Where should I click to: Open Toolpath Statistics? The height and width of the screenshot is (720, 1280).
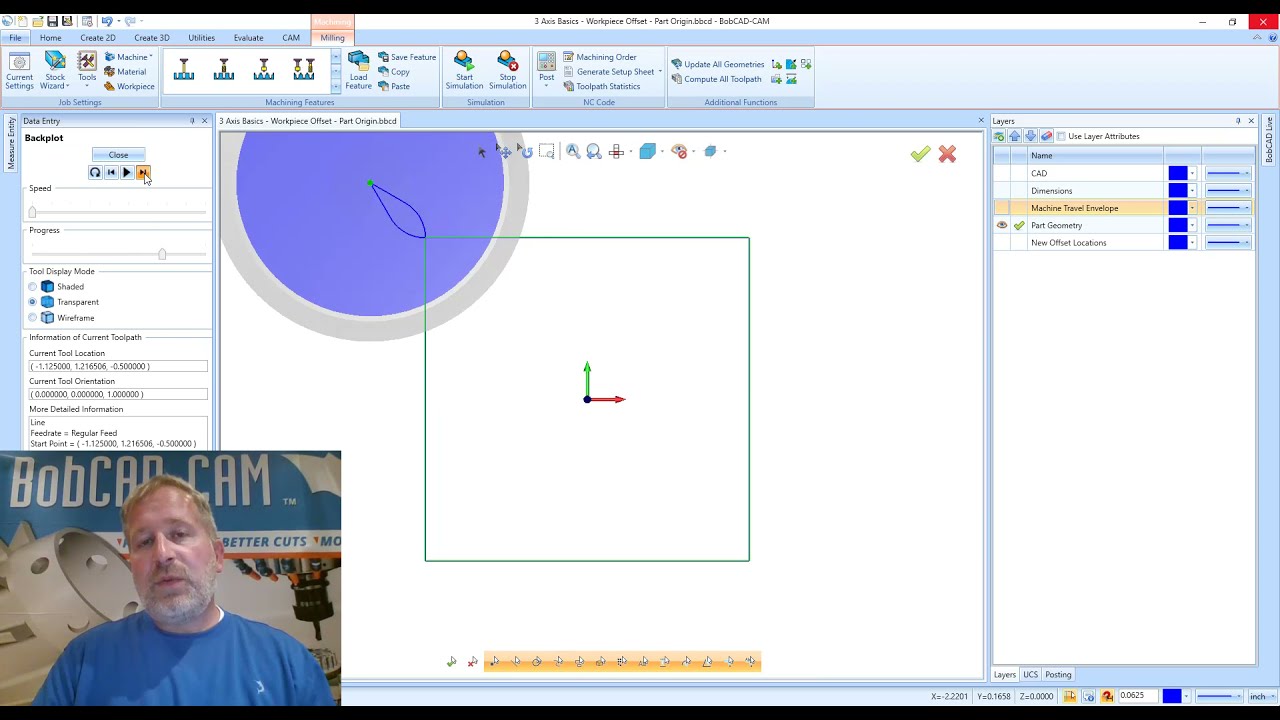(601, 86)
